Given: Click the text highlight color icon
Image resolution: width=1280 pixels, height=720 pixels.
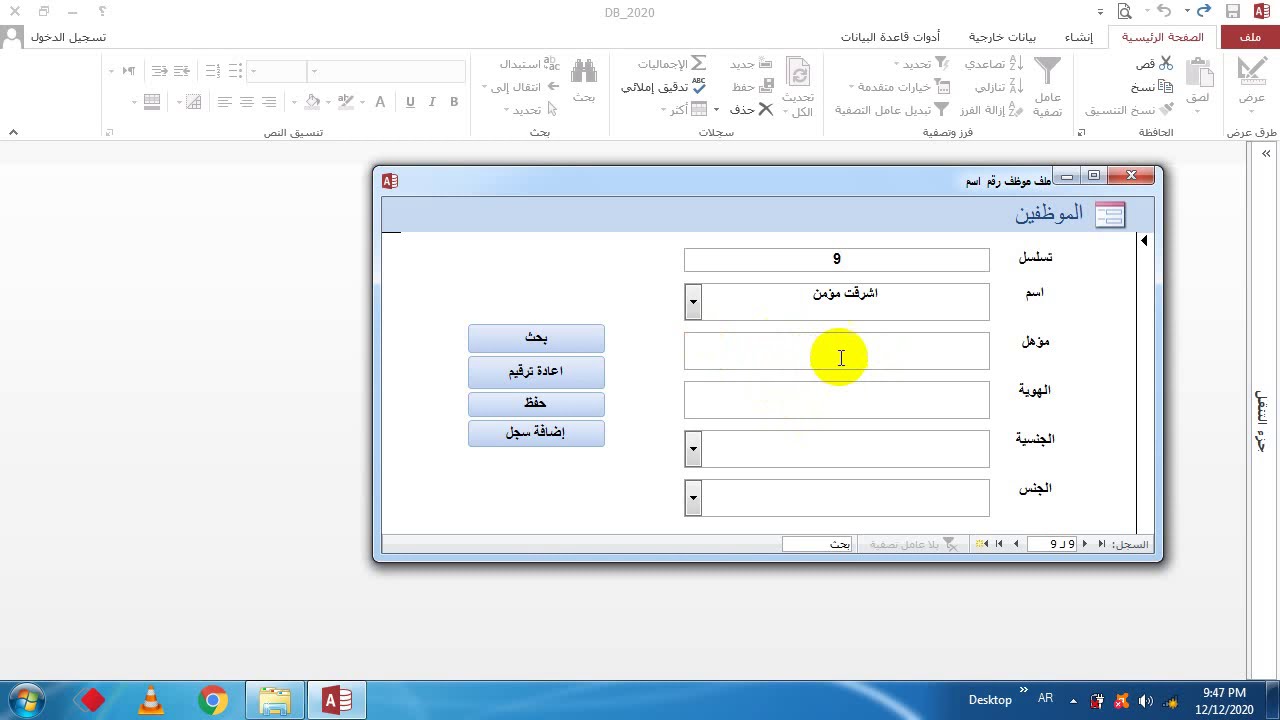Looking at the screenshot, I should [346, 102].
